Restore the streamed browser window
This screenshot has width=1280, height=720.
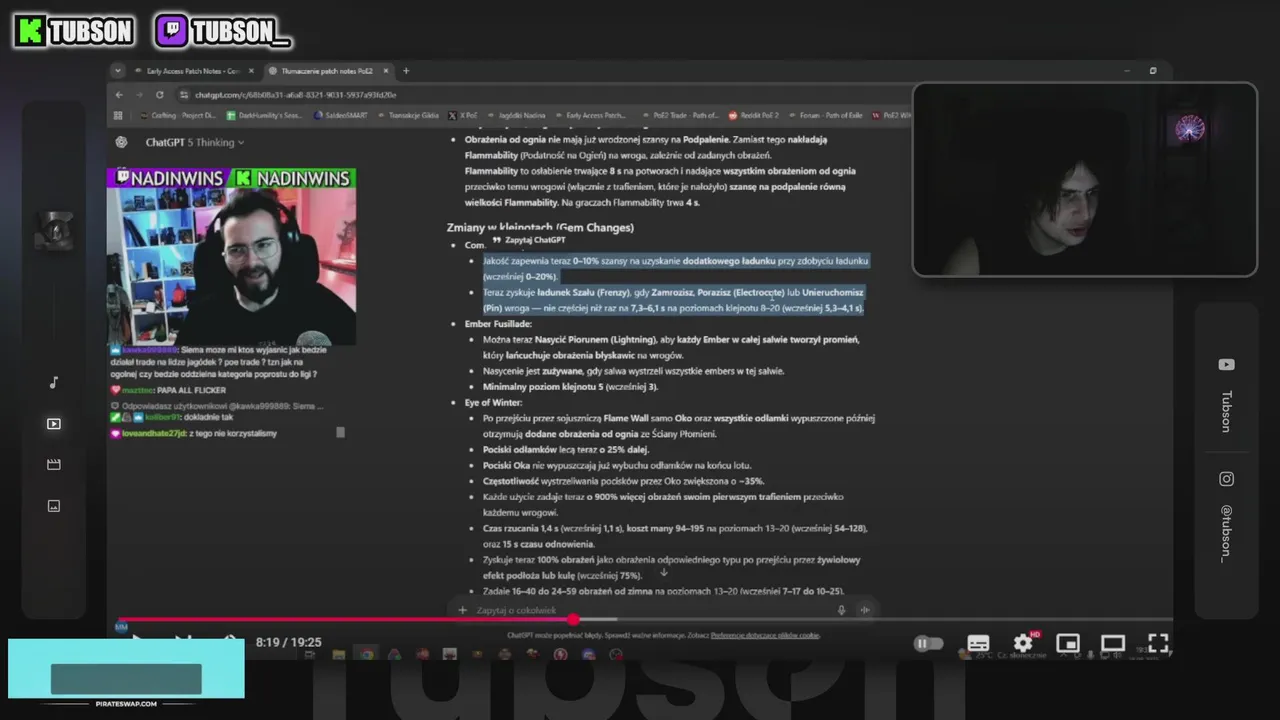(1153, 71)
